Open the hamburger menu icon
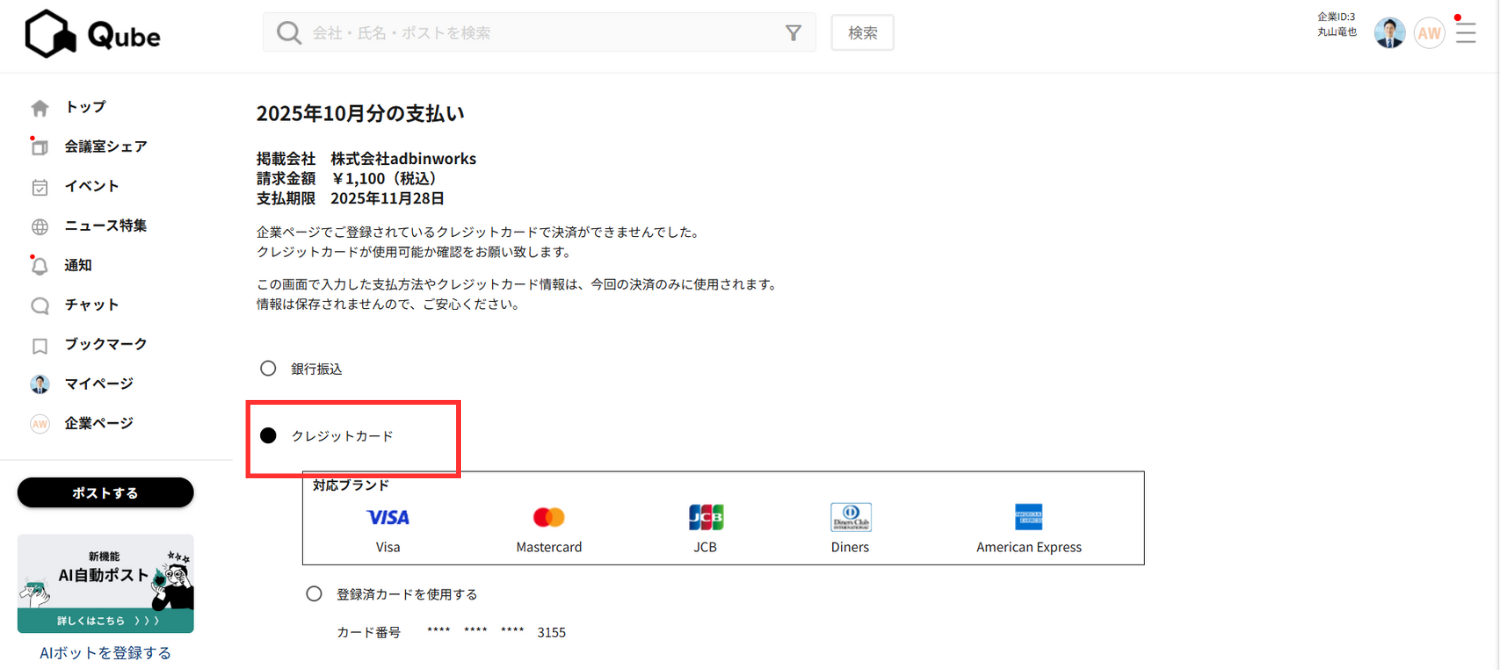 click(x=1466, y=33)
